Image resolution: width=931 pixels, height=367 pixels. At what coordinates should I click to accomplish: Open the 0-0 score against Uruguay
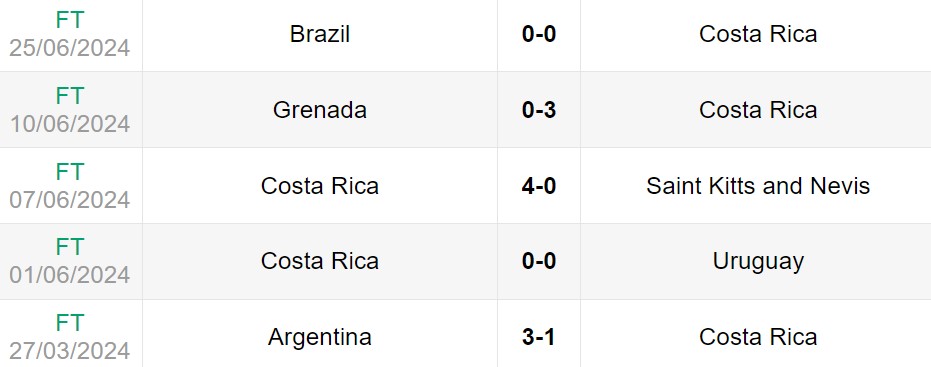tap(539, 261)
